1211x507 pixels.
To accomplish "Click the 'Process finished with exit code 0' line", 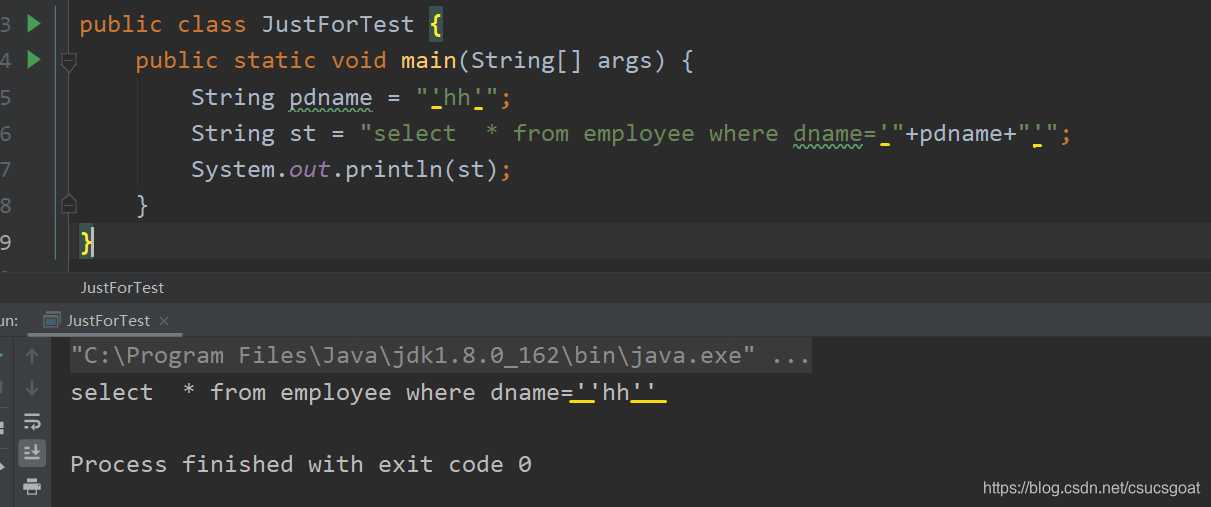I will point(301,464).
